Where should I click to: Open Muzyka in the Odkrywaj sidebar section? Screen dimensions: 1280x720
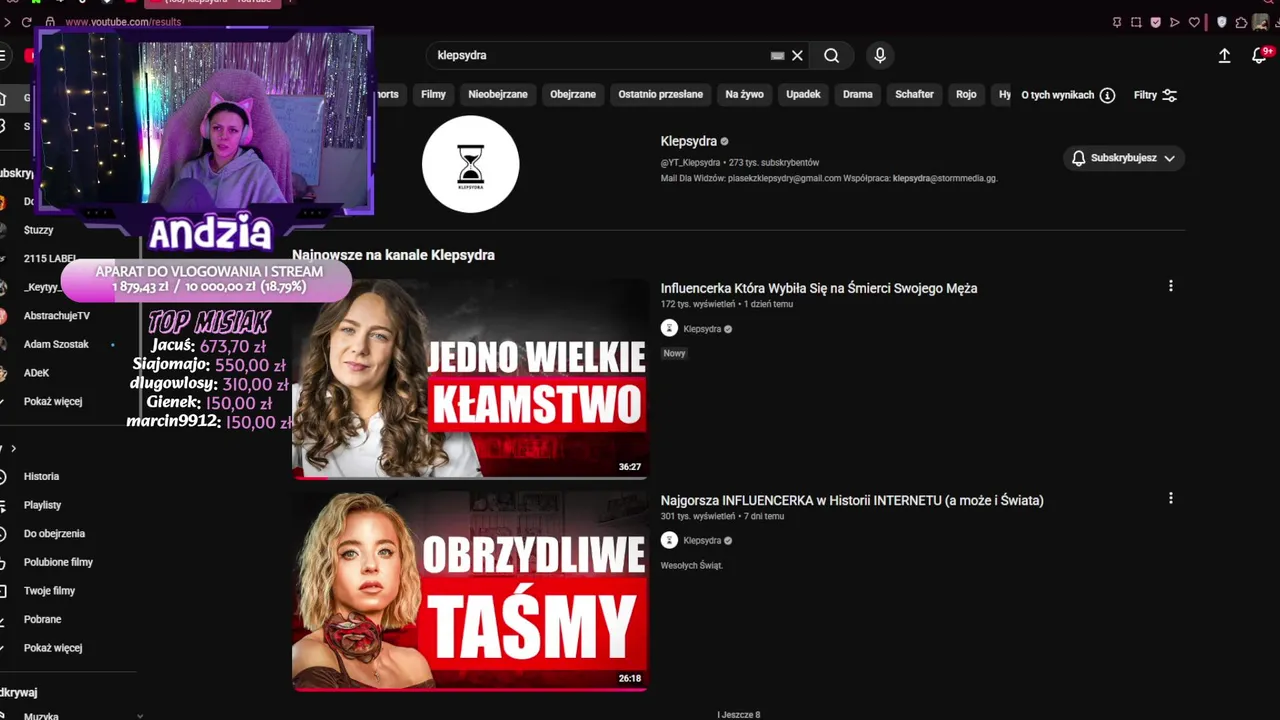coord(41,716)
